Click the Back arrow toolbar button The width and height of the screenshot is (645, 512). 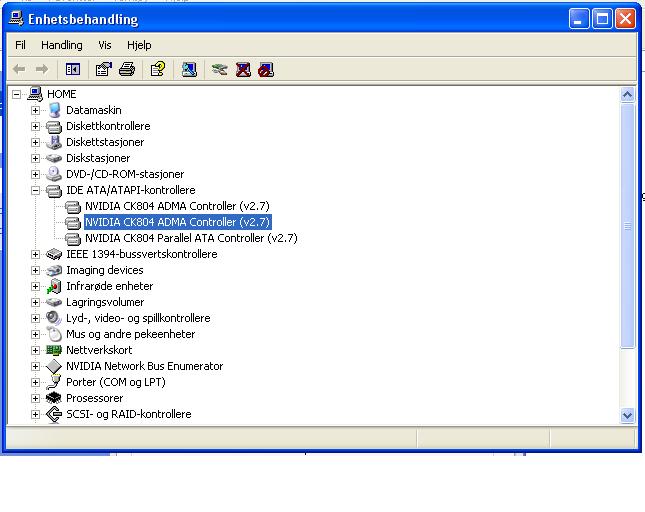(19, 70)
